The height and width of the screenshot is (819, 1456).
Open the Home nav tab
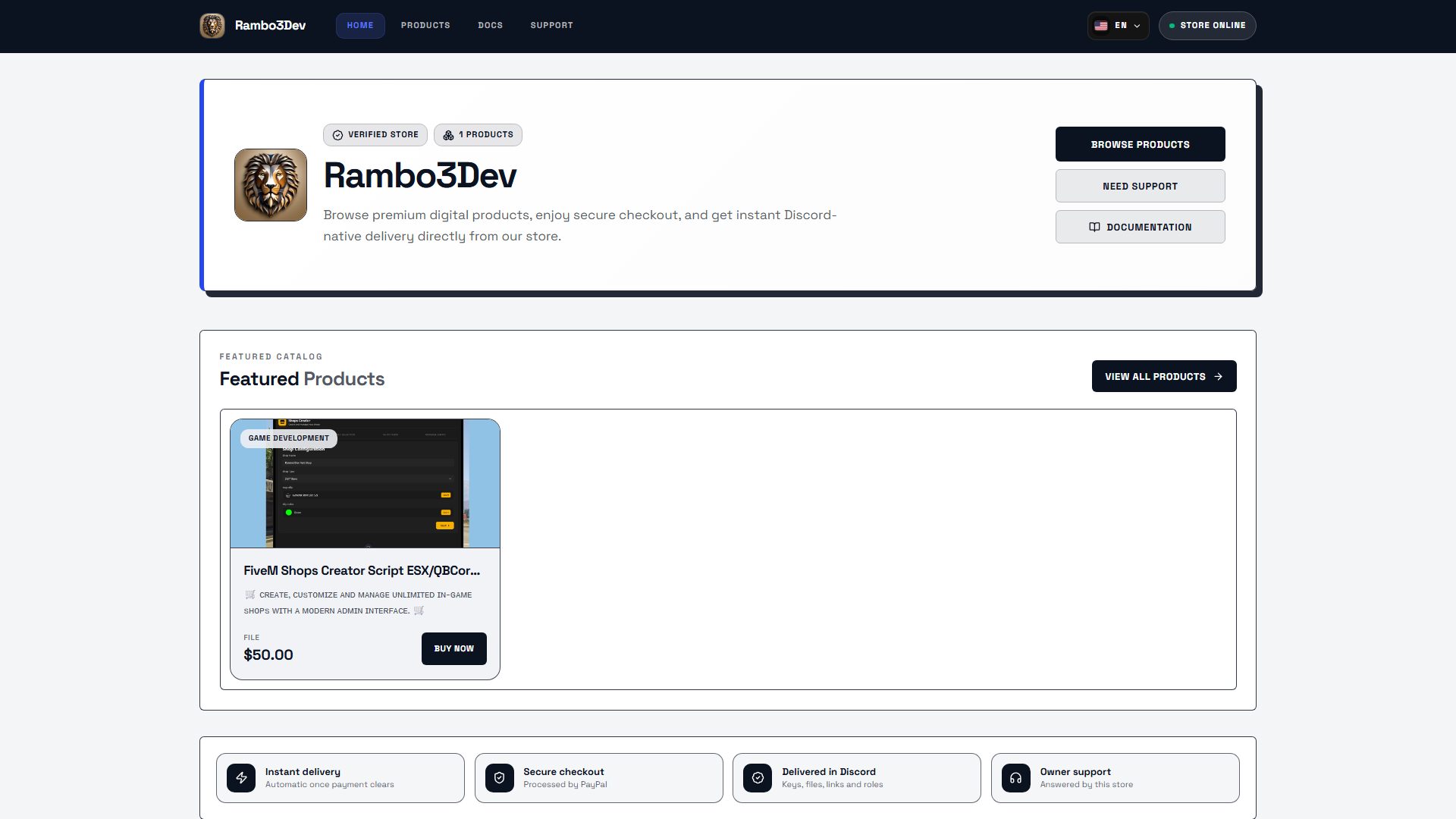coord(360,26)
